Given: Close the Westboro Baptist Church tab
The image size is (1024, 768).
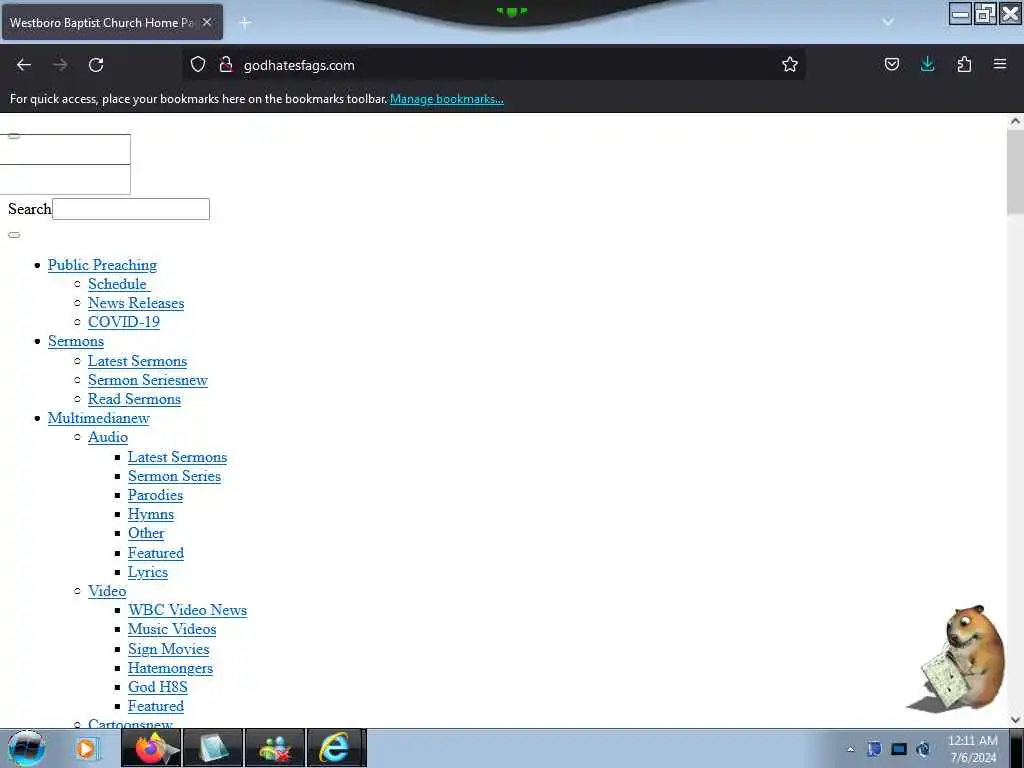Looking at the screenshot, I should click(x=207, y=22).
